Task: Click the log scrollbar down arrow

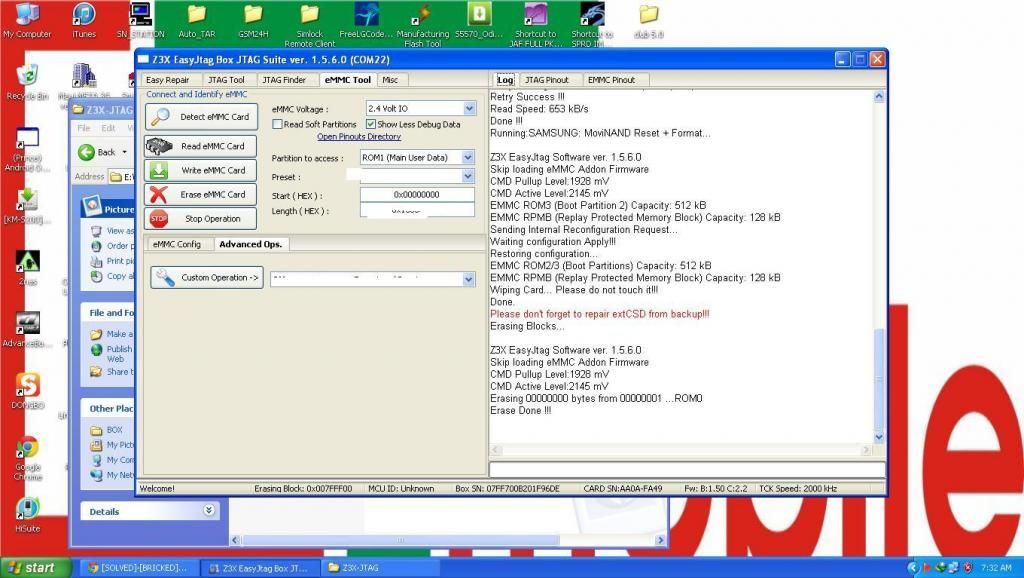Action: (879, 438)
